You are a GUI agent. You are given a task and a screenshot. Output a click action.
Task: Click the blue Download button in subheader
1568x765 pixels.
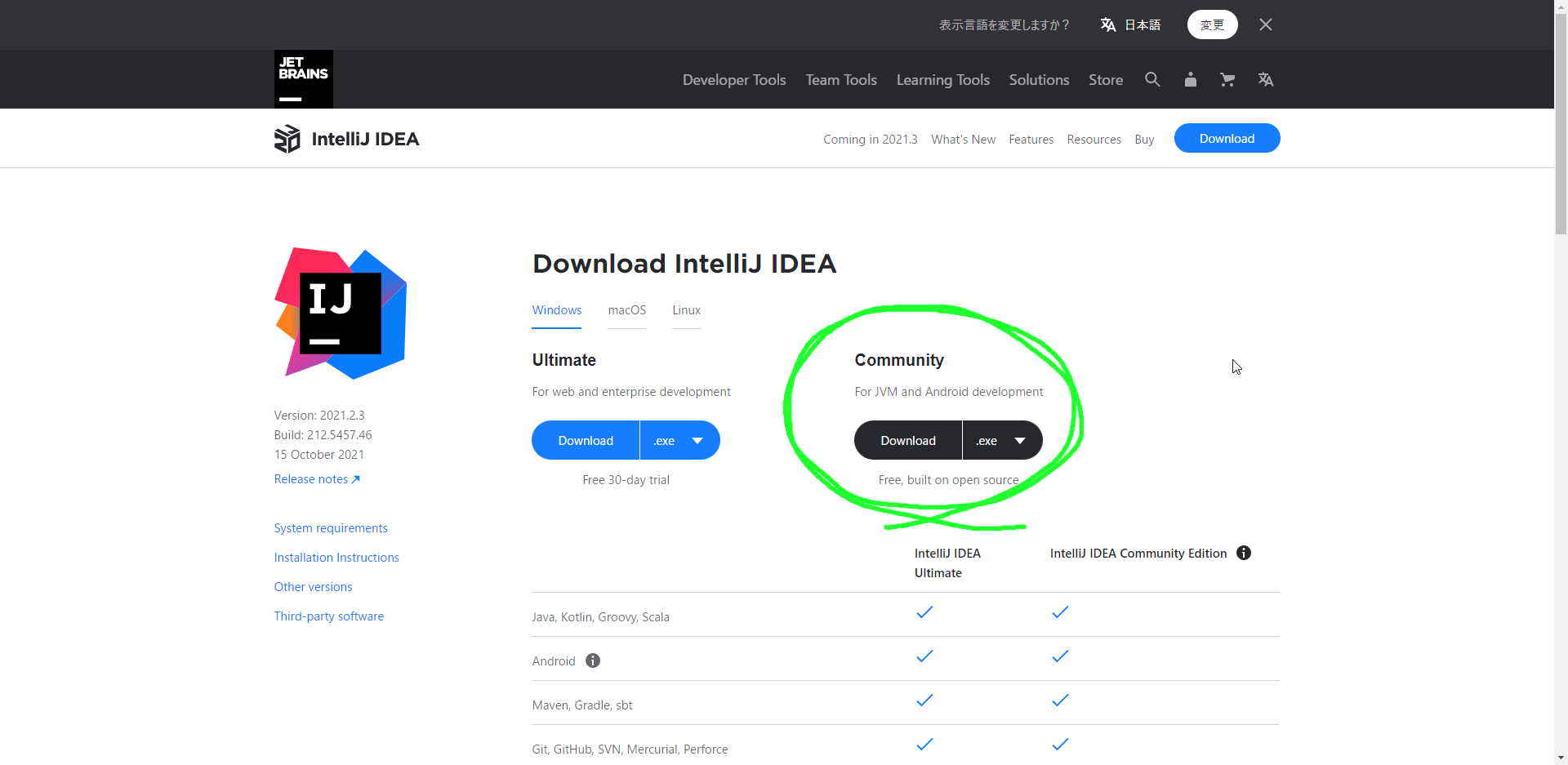1227,138
